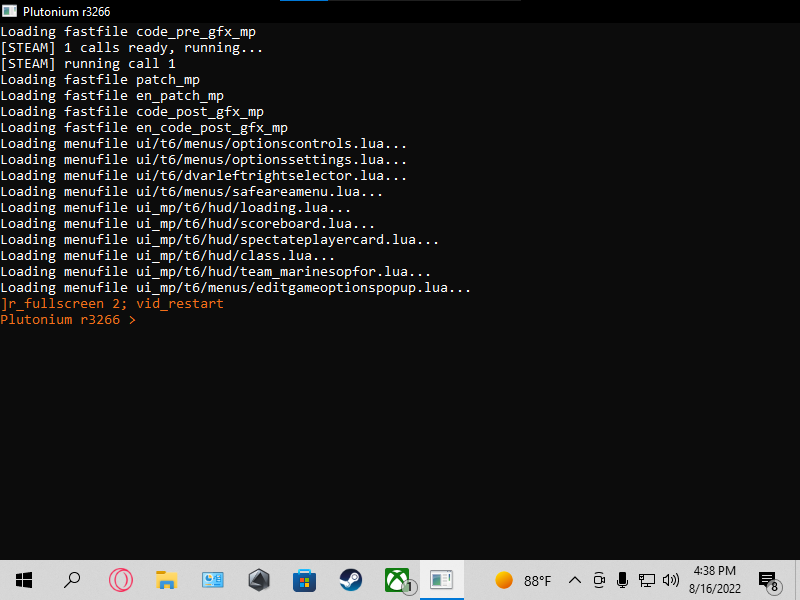
Task: Click '[STEAM] 1 calls ready, running...' line
Action: (132, 48)
